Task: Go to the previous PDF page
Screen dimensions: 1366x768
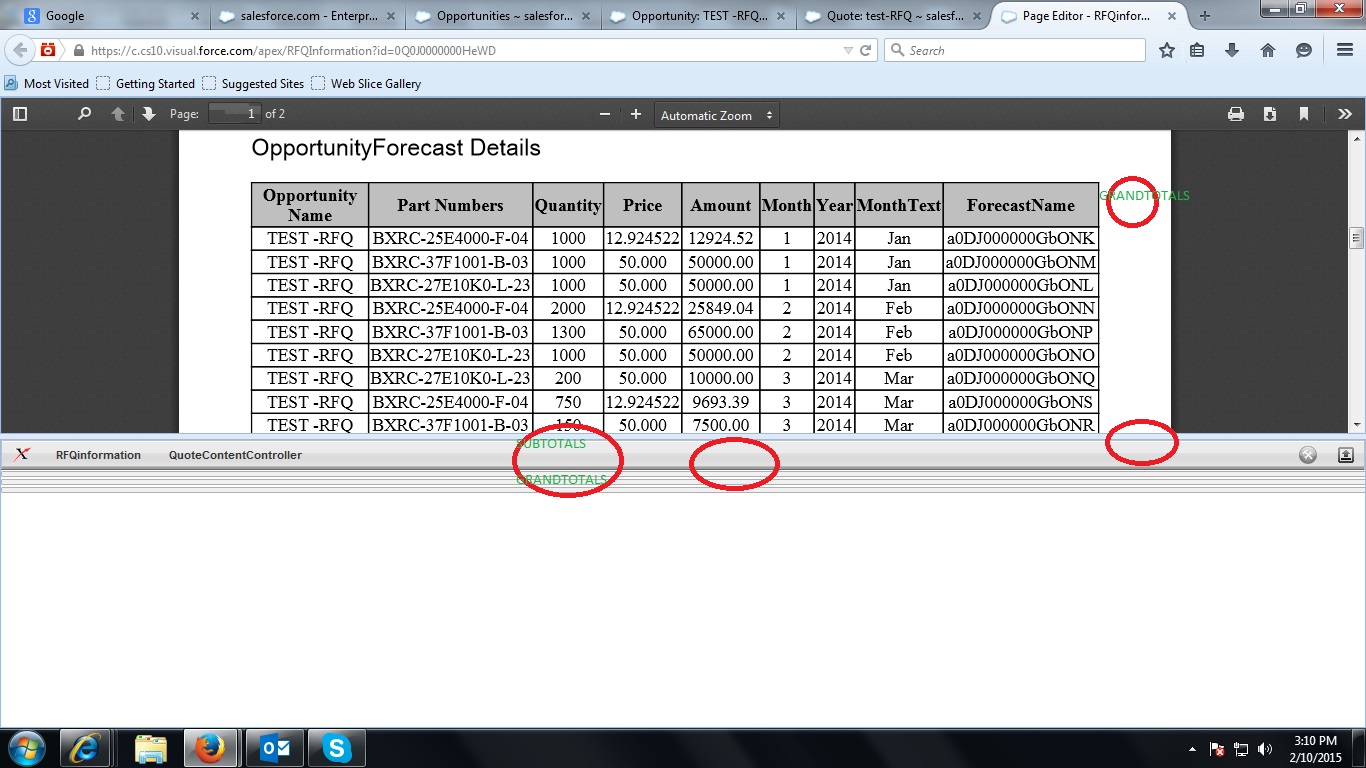Action: (x=118, y=114)
